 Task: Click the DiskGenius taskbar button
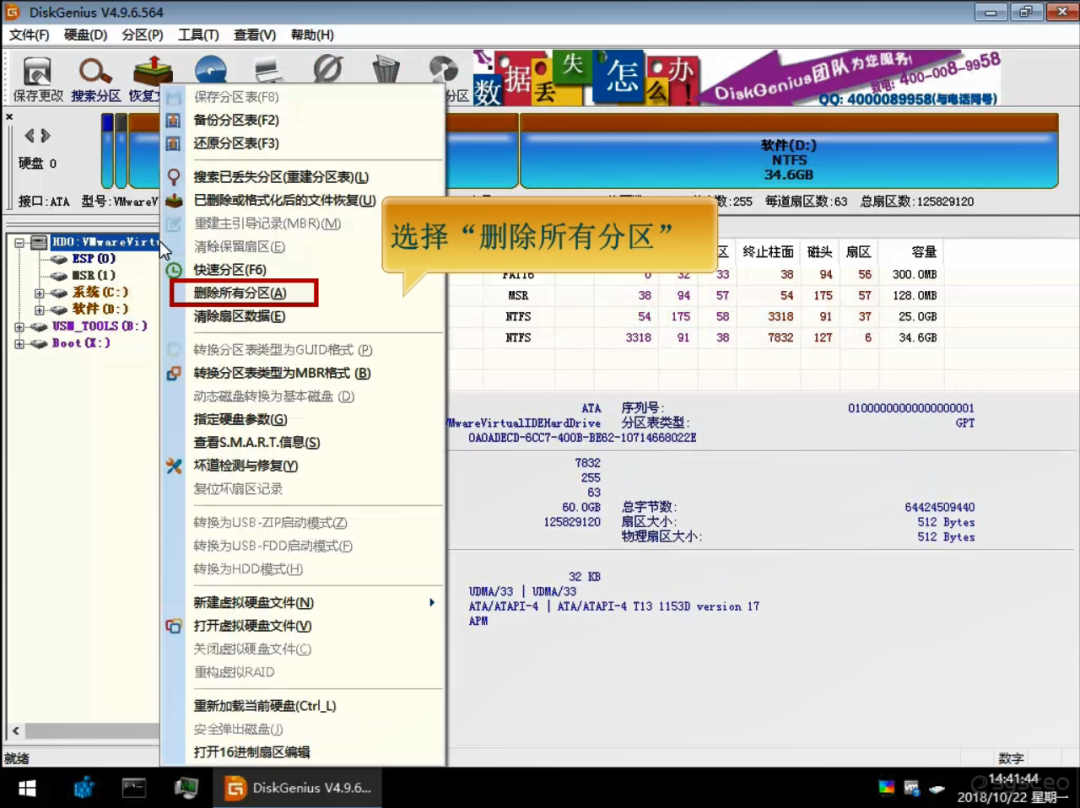[298, 787]
